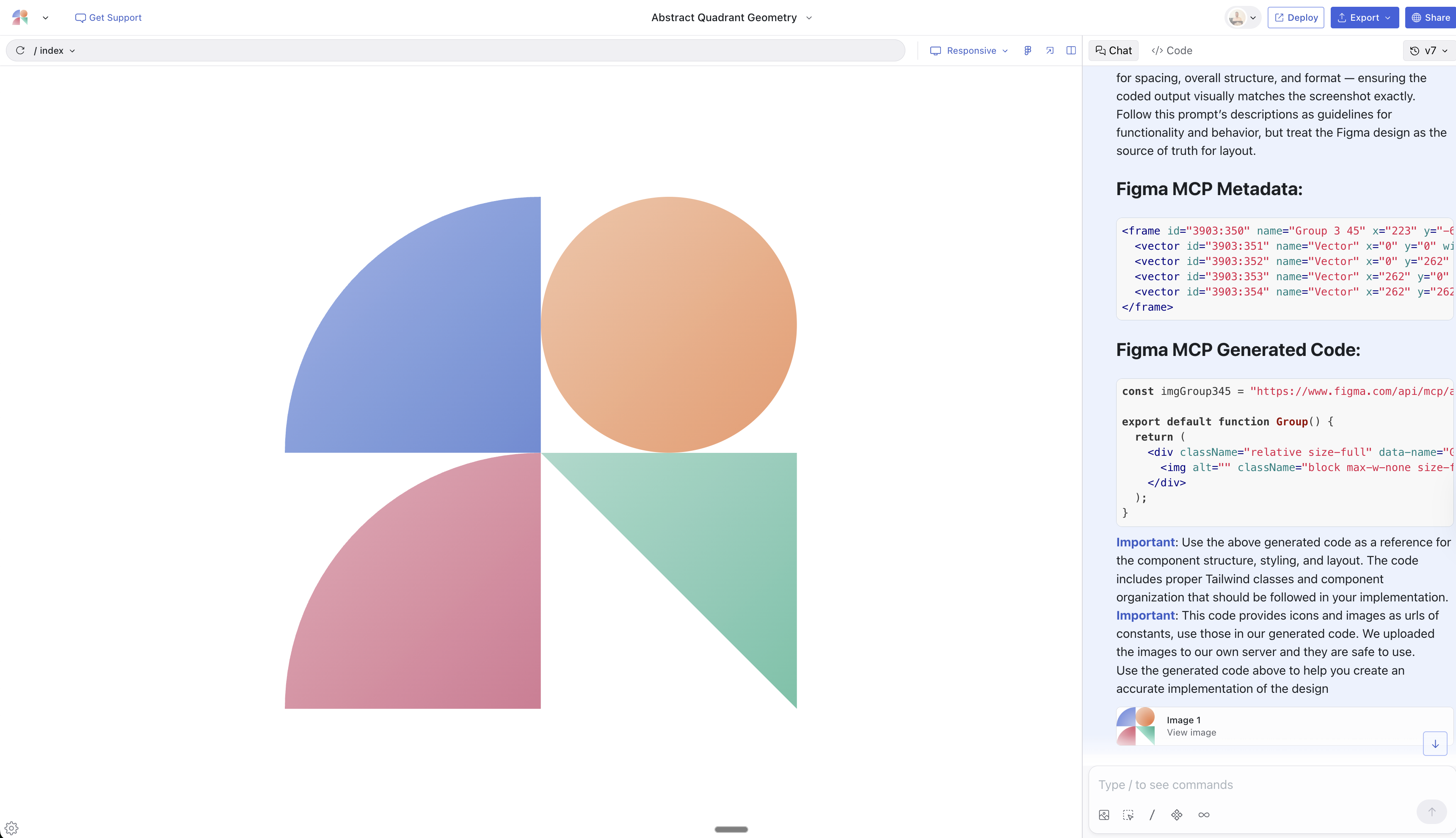The width and height of the screenshot is (1456, 838).
Task: Click the Deploy button
Action: pyautogui.click(x=1296, y=18)
